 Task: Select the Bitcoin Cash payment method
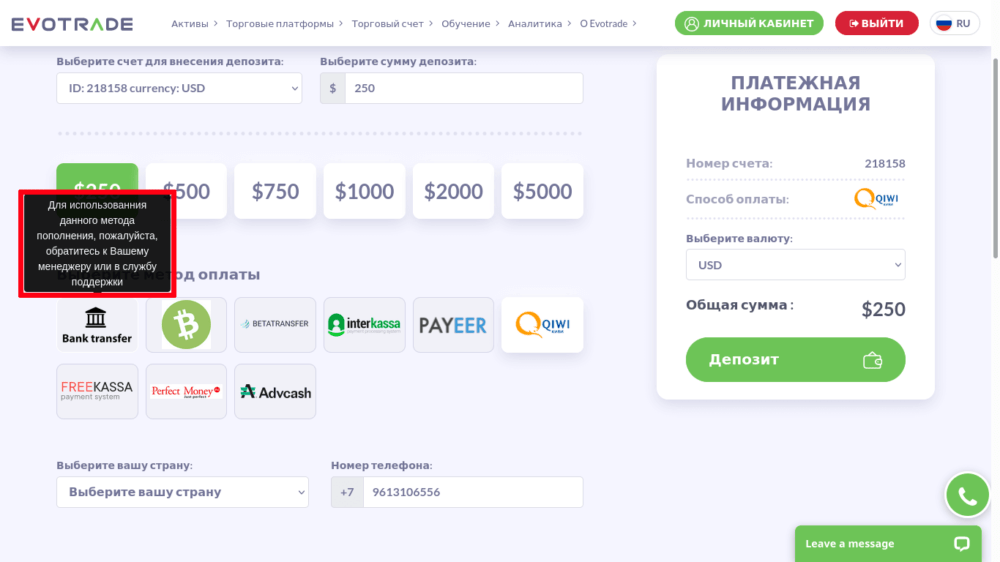click(x=186, y=325)
